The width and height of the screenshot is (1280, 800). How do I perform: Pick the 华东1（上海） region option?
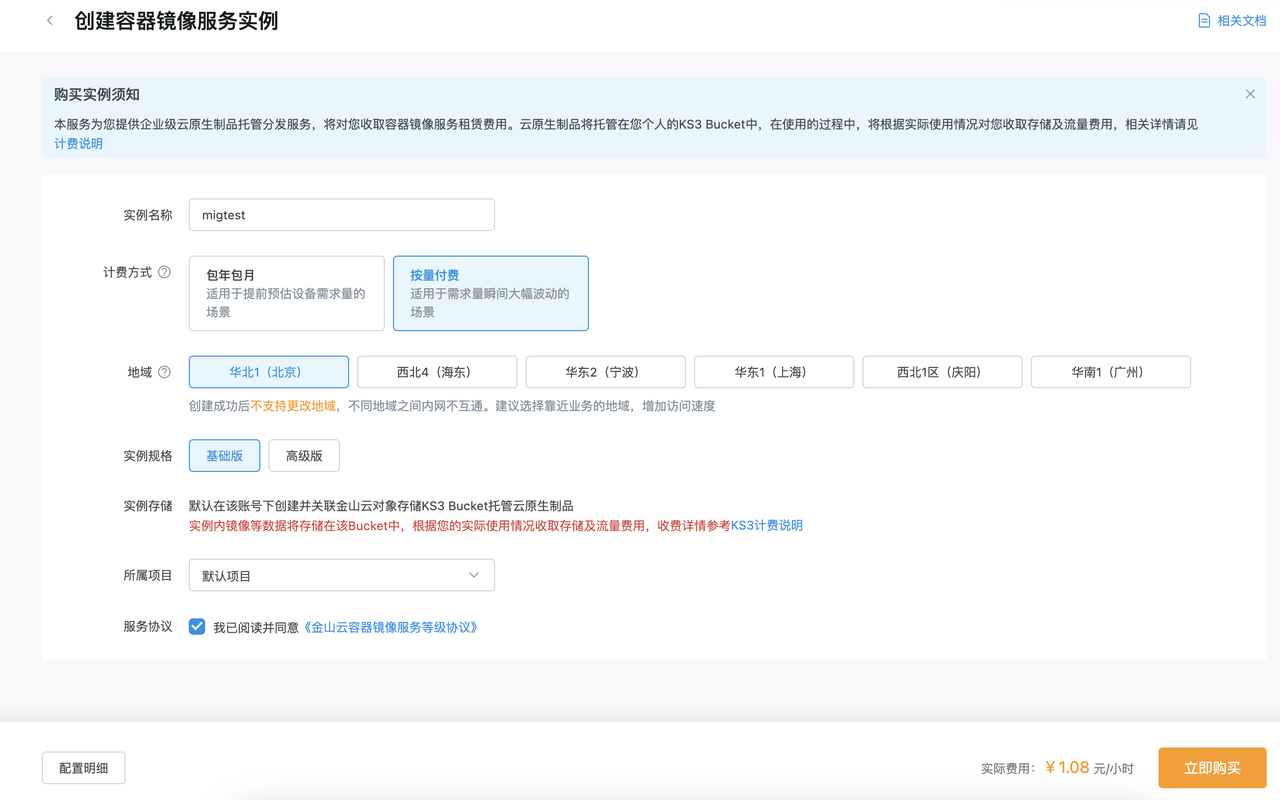[x=774, y=372]
